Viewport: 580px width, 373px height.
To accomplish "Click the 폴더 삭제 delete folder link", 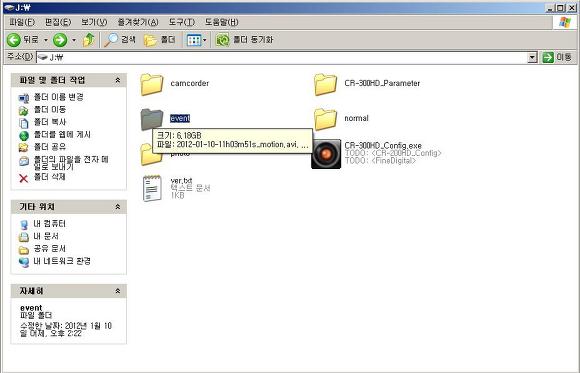I will pyautogui.click(x=50, y=177).
